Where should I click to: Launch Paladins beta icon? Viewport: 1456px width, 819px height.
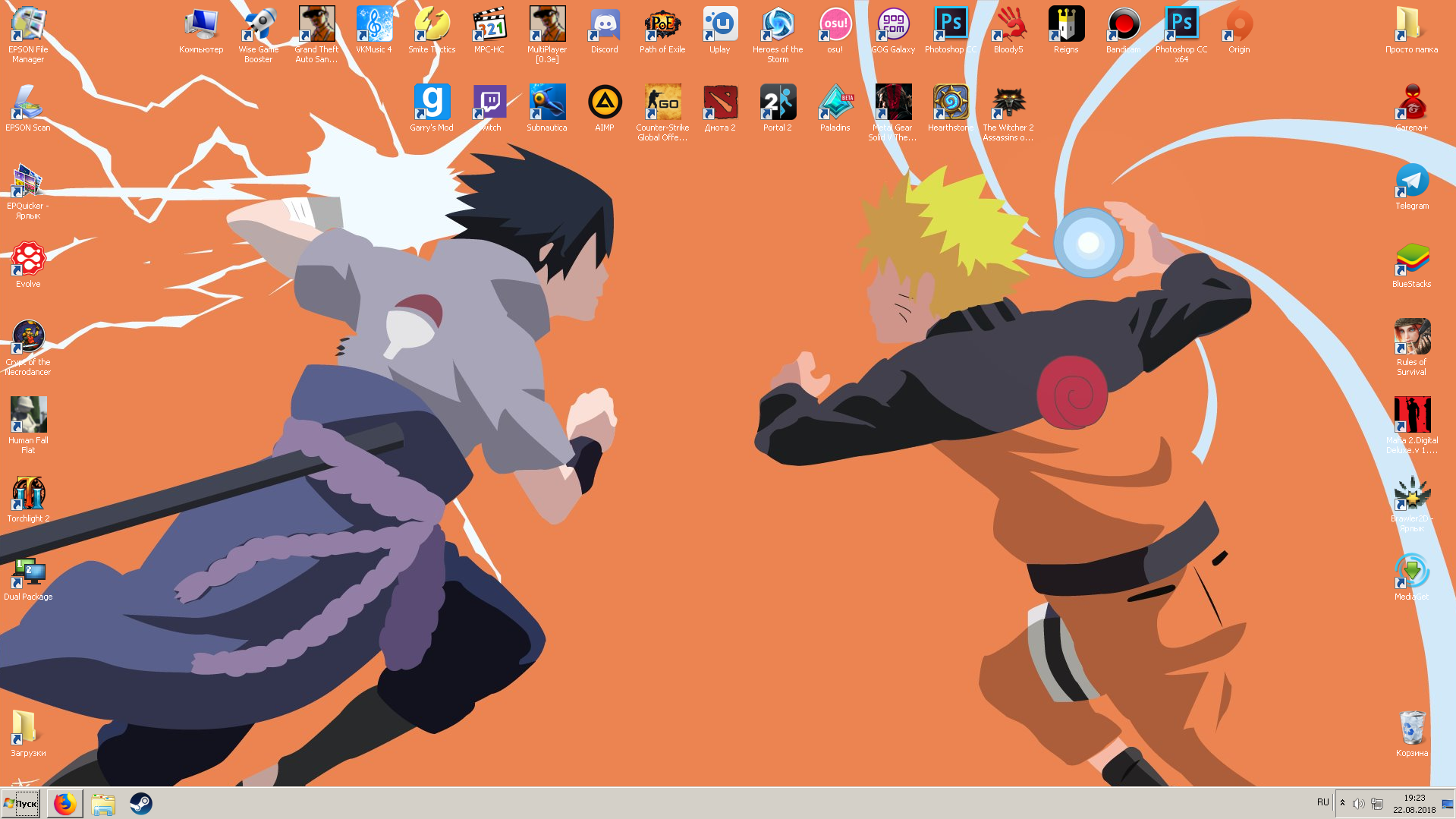coord(835,109)
